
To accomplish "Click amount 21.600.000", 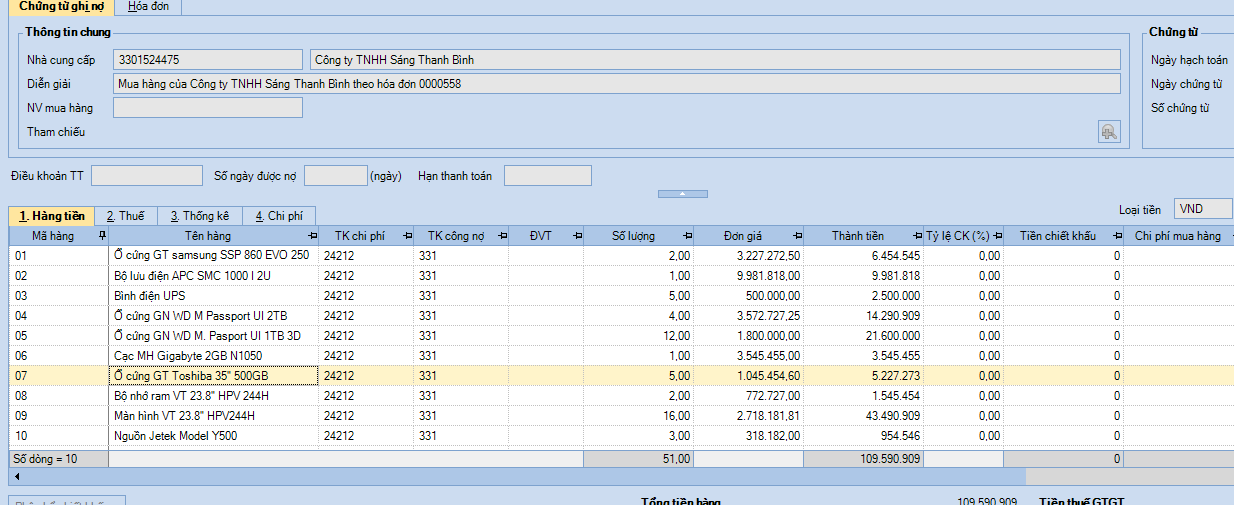I will pyautogui.click(x=863, y=336).
